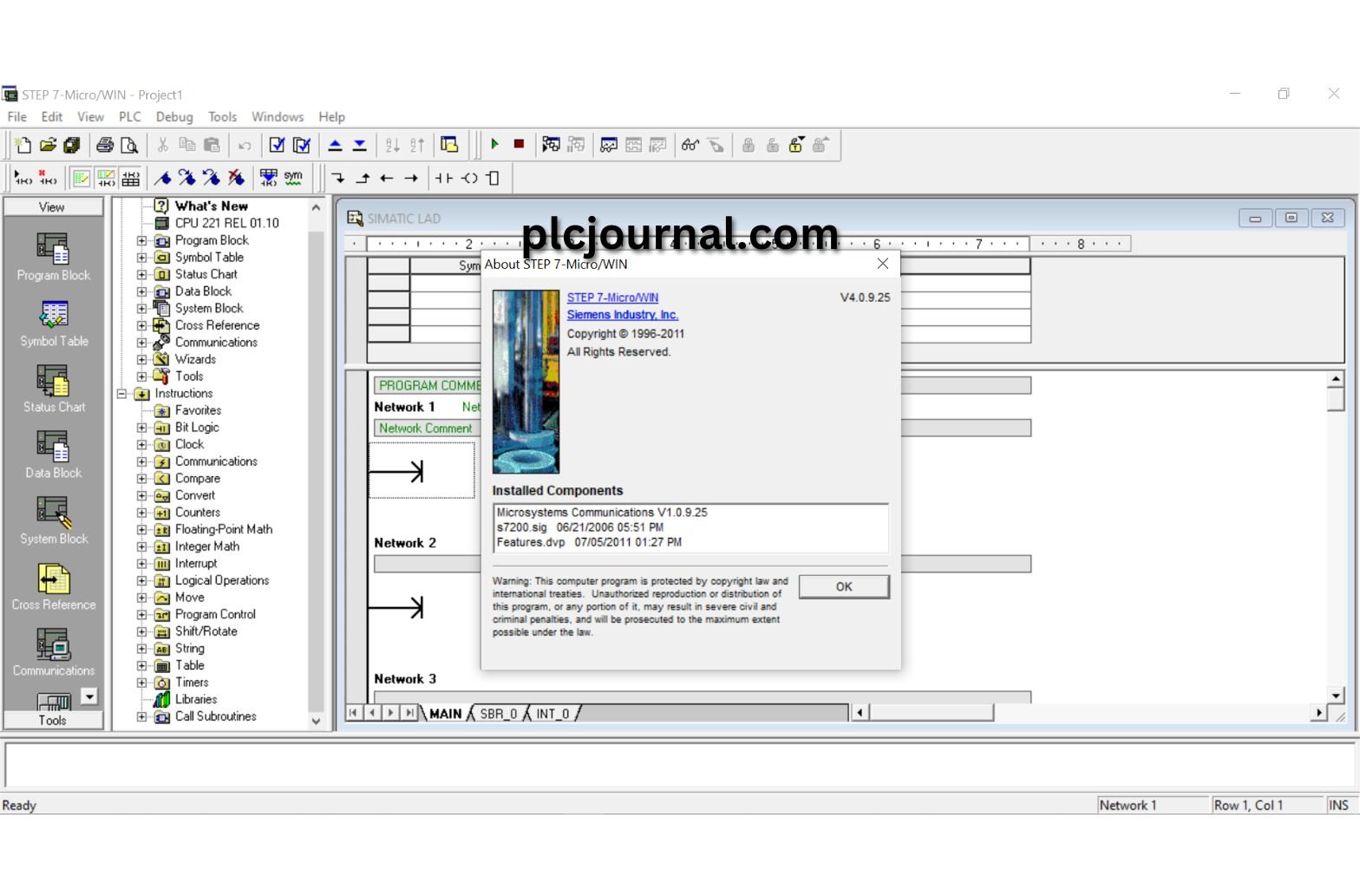The image size is (1360, 896).
Task: Open a project with the folder icon
Action: point(48,145)
